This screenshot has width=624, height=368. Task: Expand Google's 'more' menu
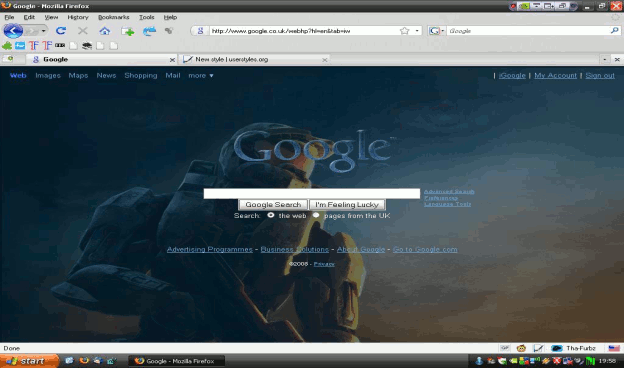[x=201, y=75]
